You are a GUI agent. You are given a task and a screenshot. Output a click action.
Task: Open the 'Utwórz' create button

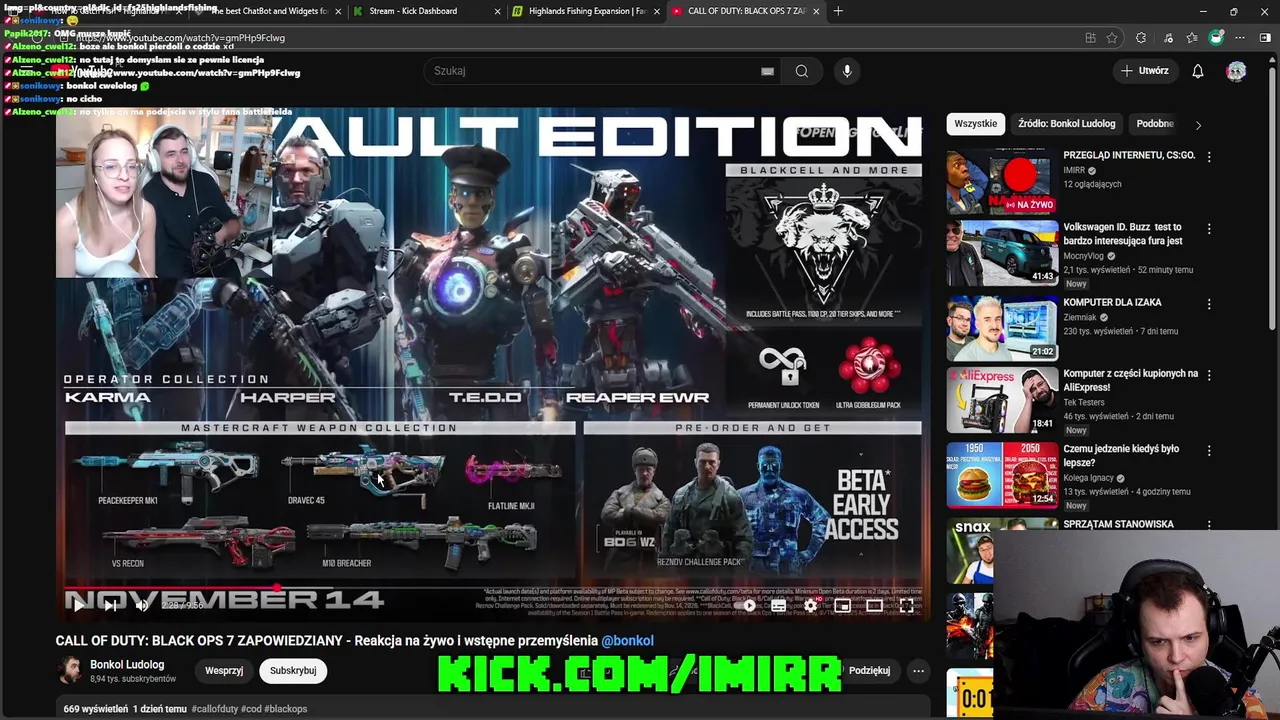pyautogui.click(x=1145, y=71)
